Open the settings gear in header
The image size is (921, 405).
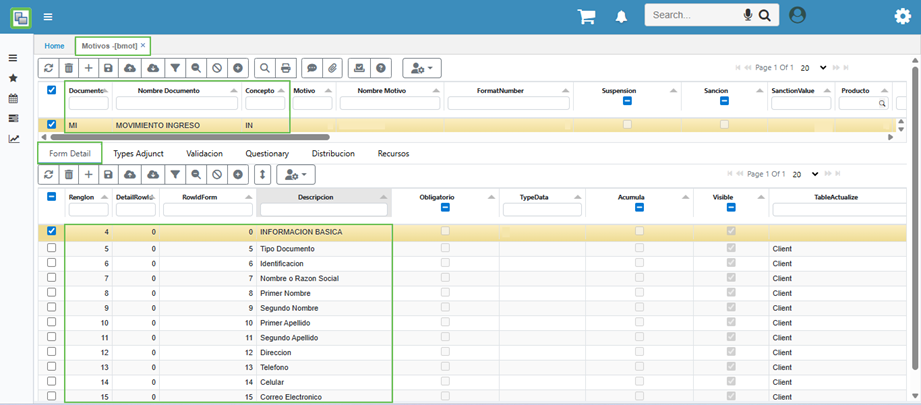[902, 16]
